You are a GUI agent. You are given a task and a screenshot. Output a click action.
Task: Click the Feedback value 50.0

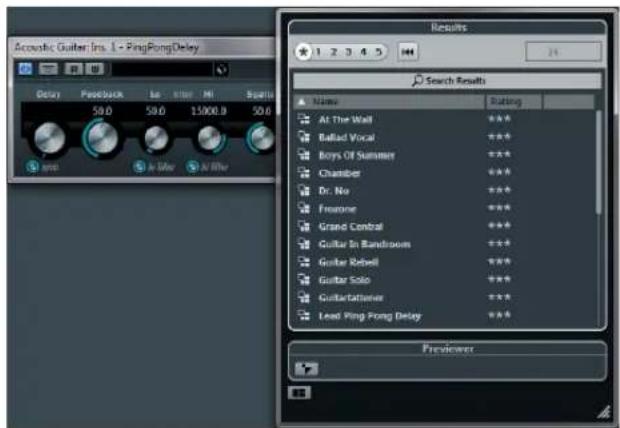click(x=102, y=111)
